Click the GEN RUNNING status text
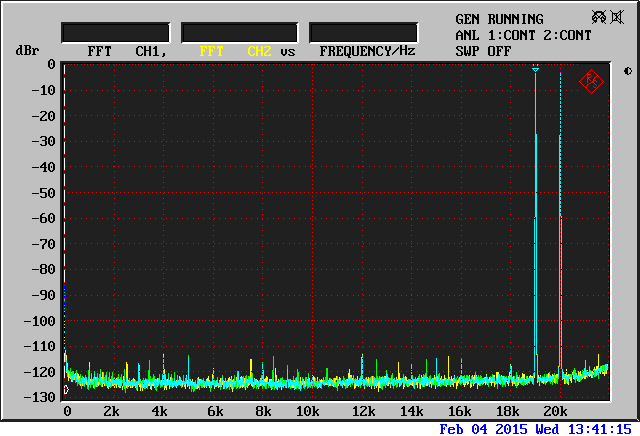 (499, 19)
